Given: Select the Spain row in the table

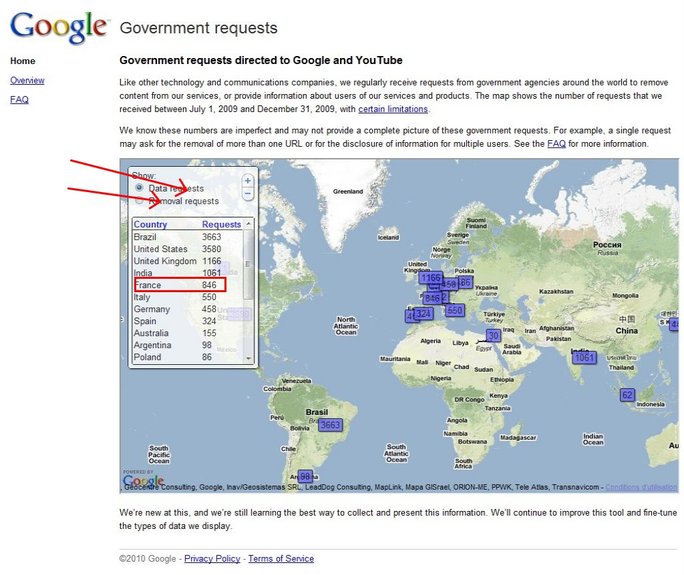Looking at the screenshot, I should 188,321.
